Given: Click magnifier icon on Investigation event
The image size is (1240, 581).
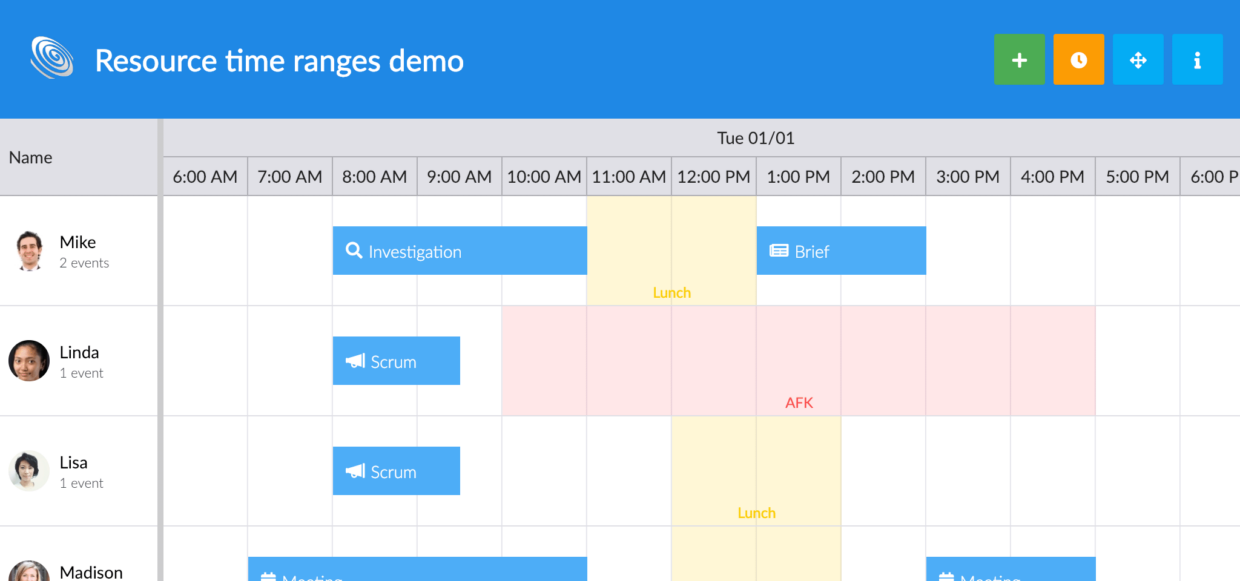Looking at the screenshot, I should (353, 251).
